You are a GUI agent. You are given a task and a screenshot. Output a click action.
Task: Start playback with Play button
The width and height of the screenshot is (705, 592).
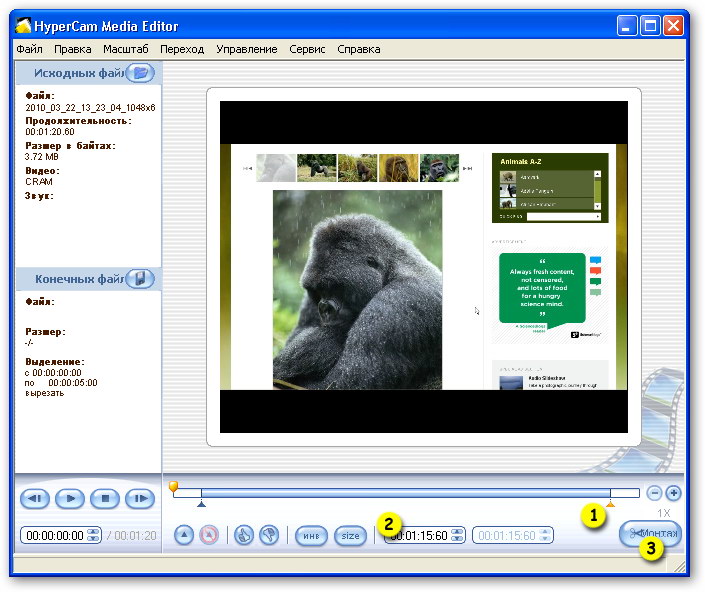point(70,499)
